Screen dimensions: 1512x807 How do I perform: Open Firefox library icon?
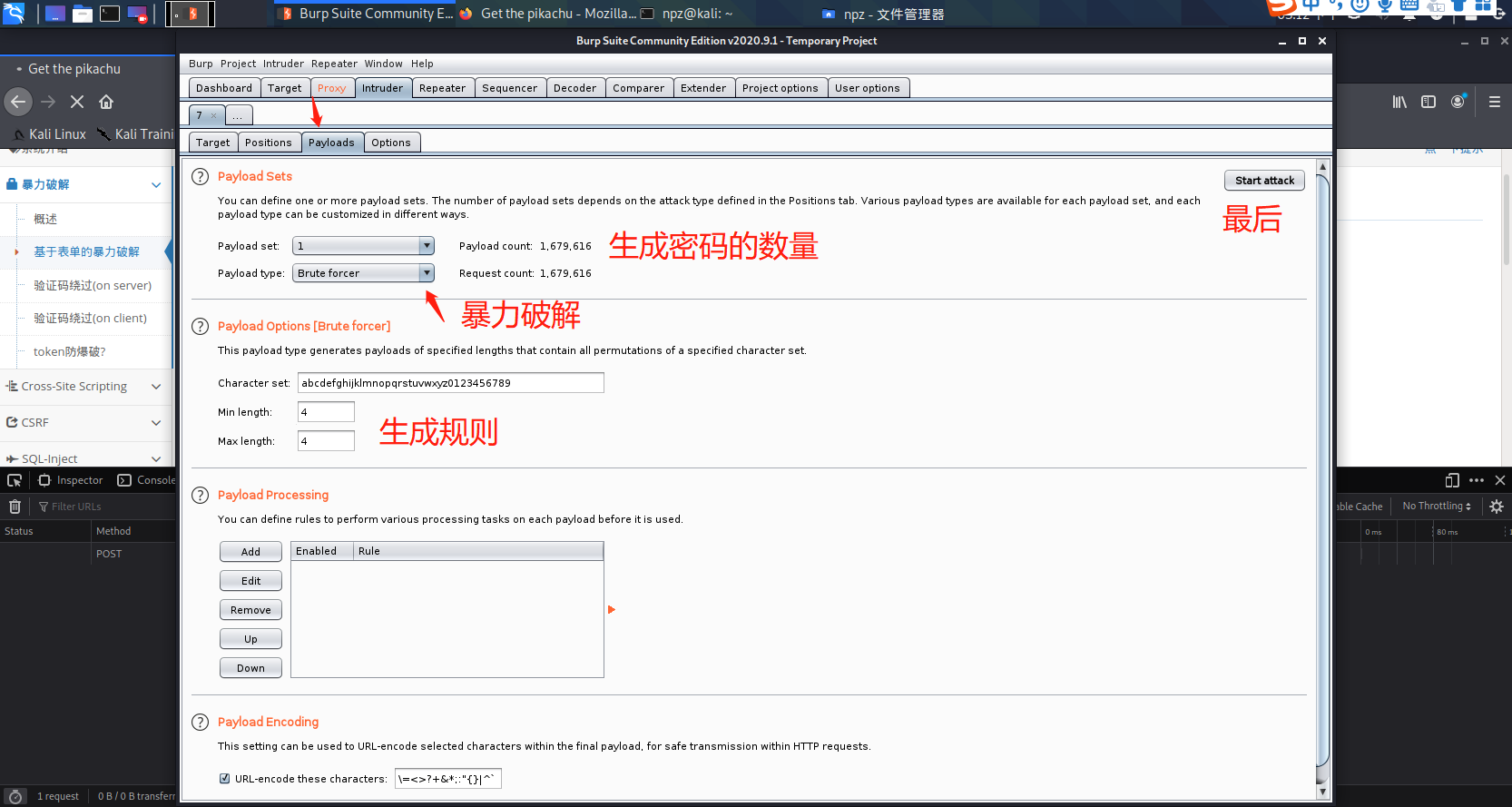point(1399,102)
